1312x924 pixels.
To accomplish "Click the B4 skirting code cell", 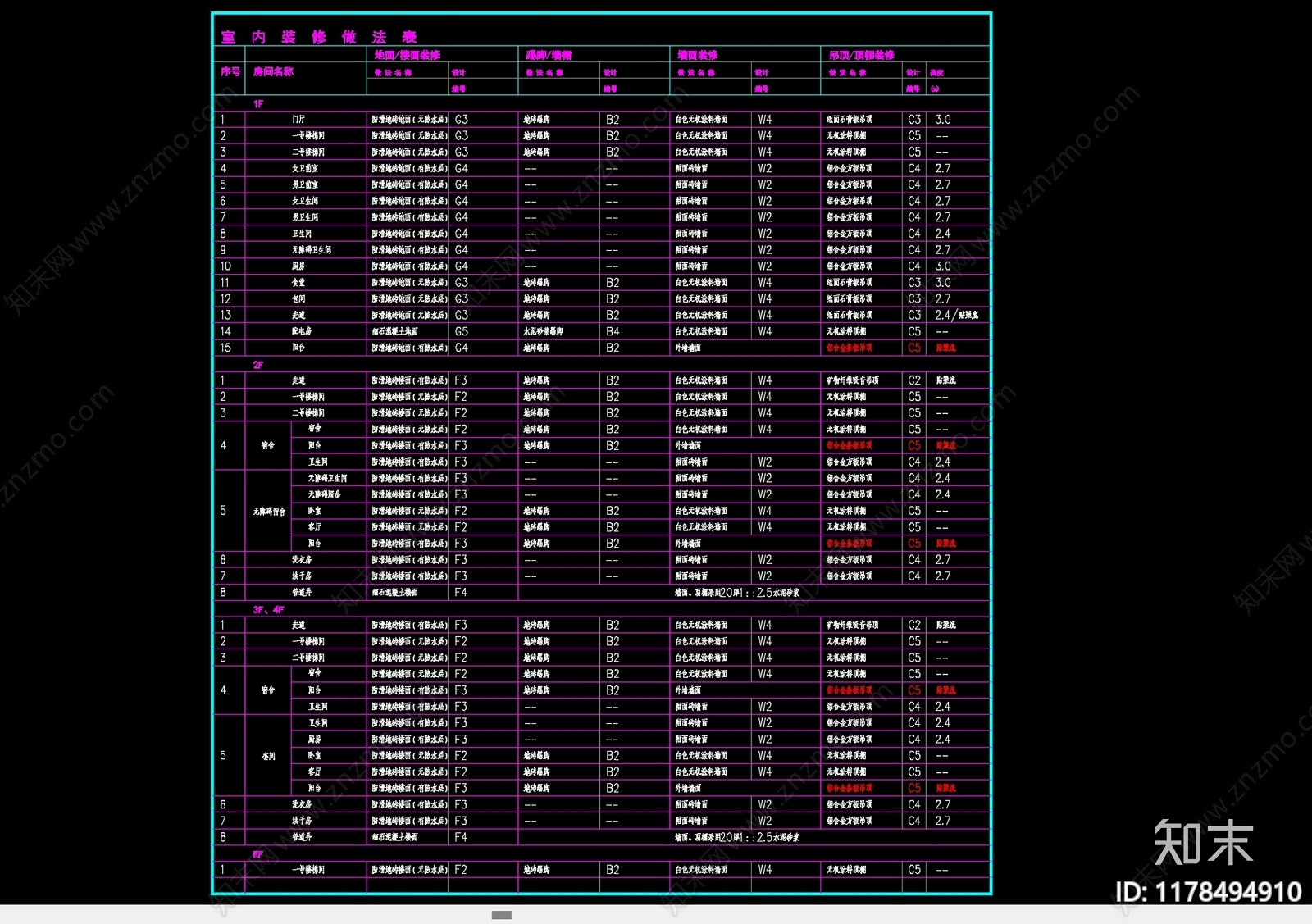I will pos(613,332).
